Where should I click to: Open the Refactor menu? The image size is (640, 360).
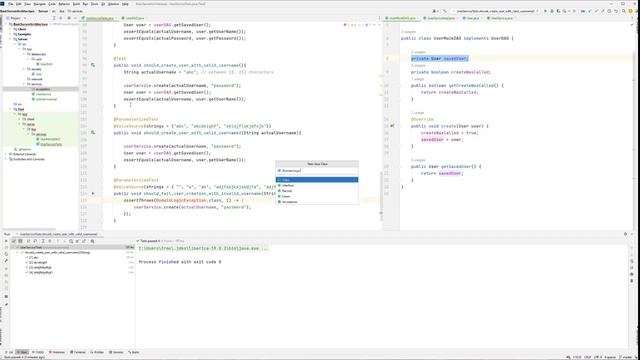(64, 4)
